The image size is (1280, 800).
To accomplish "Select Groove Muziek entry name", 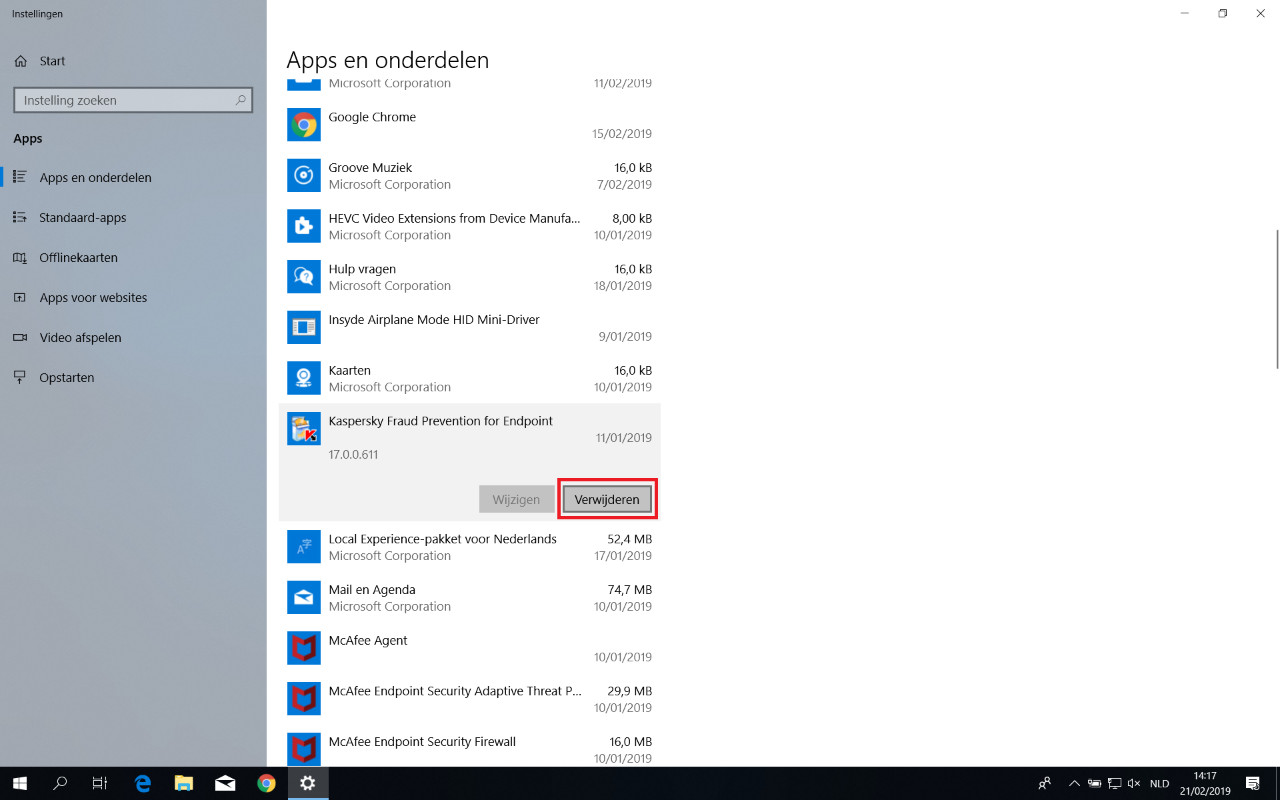I will pos(370,168).
